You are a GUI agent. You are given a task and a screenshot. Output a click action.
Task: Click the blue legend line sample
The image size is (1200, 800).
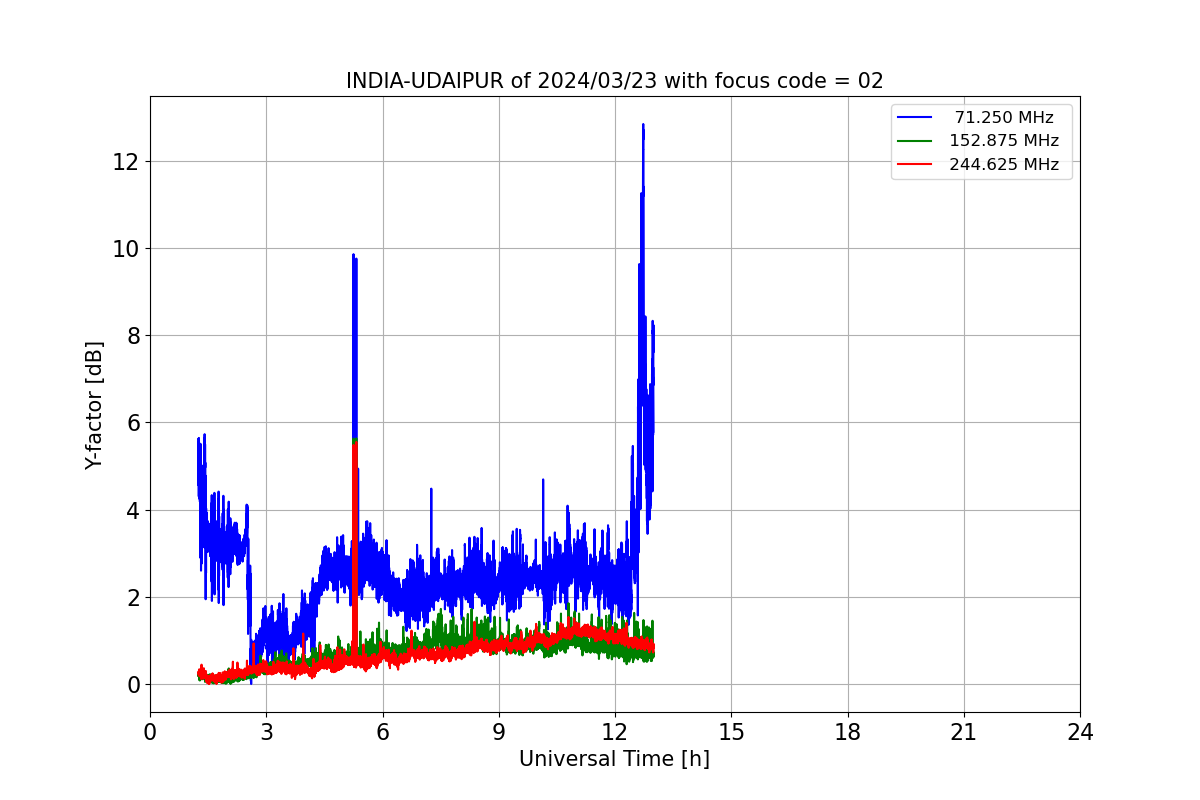pyautogui.click(x=916, y=118)
